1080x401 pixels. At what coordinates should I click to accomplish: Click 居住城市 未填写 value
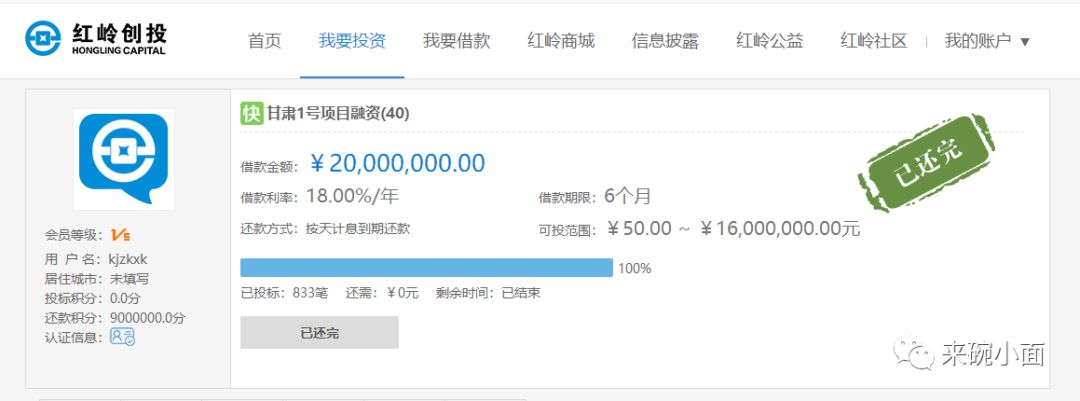point(129,279)
